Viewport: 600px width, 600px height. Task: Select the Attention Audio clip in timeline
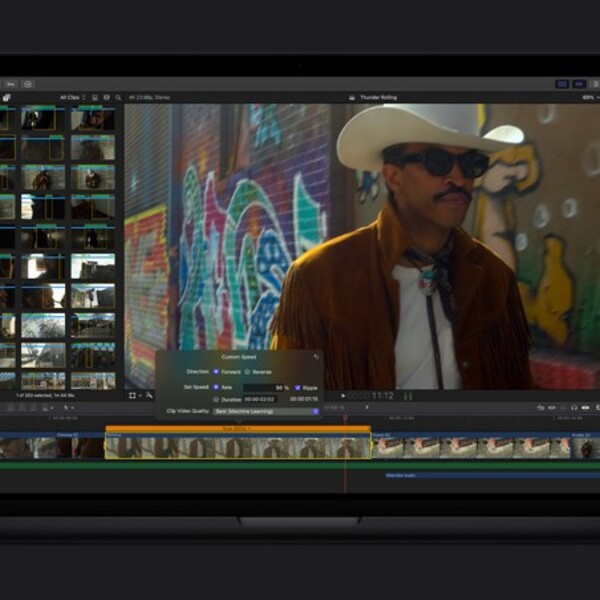pos(492,475)
